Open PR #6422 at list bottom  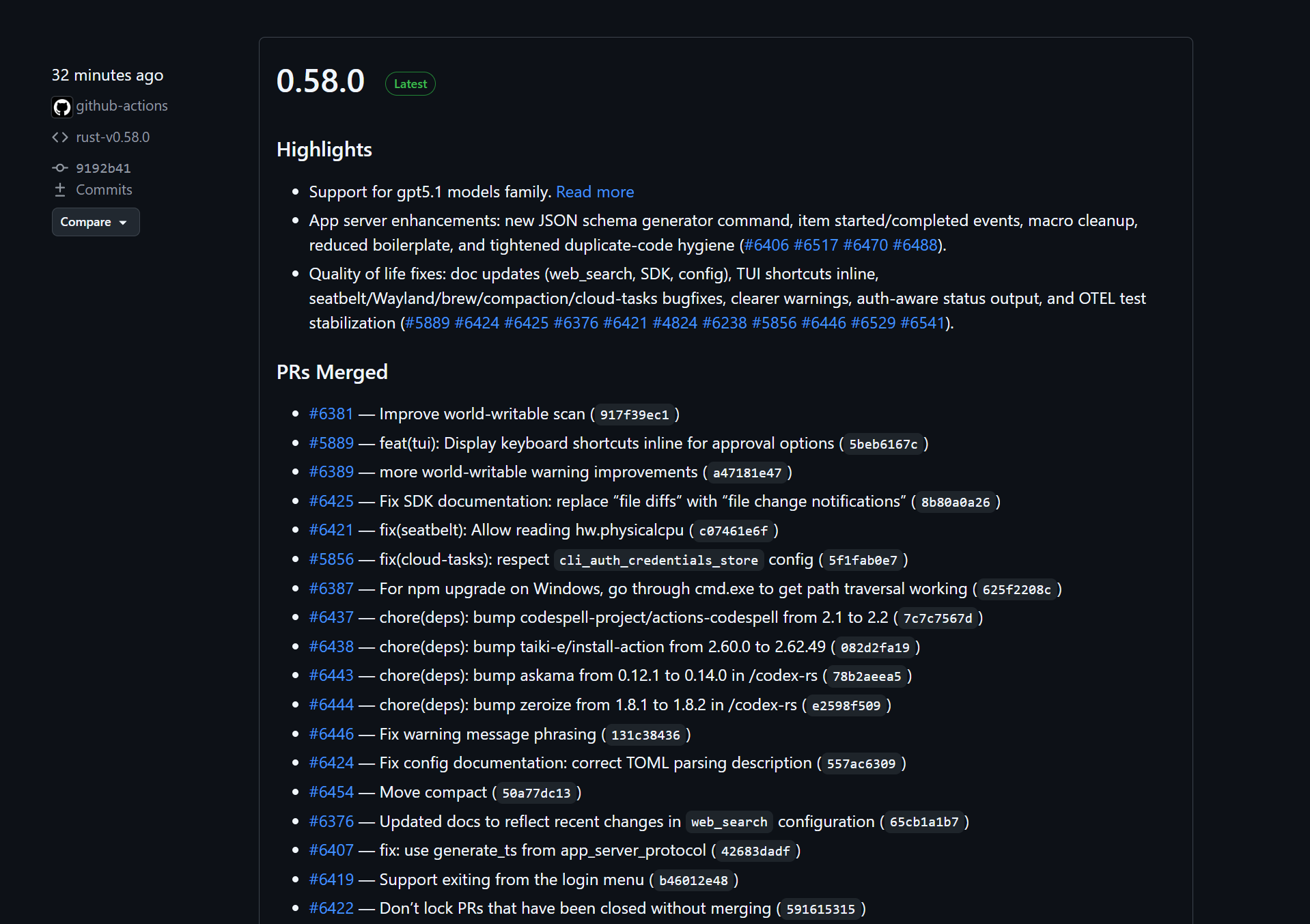point(331,908)
